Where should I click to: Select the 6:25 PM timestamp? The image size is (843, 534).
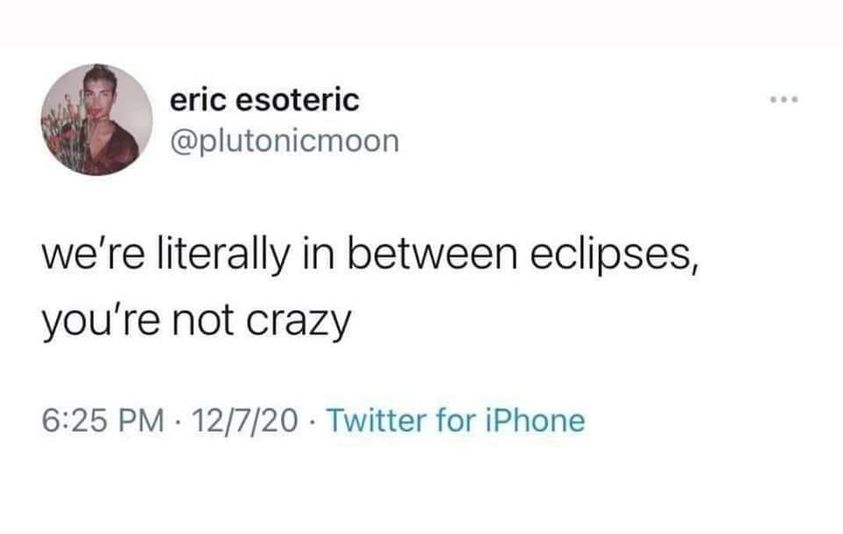(103, 421)
